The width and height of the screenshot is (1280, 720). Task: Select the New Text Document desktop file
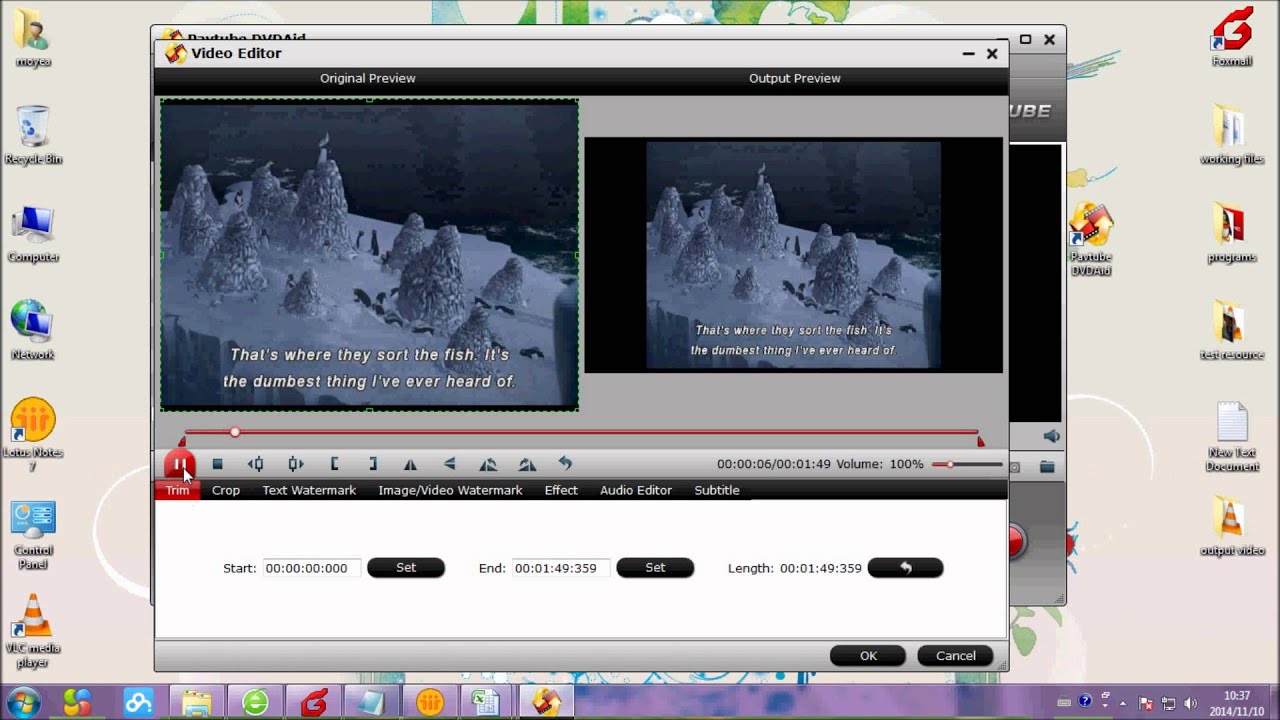tap(1231, 436)
